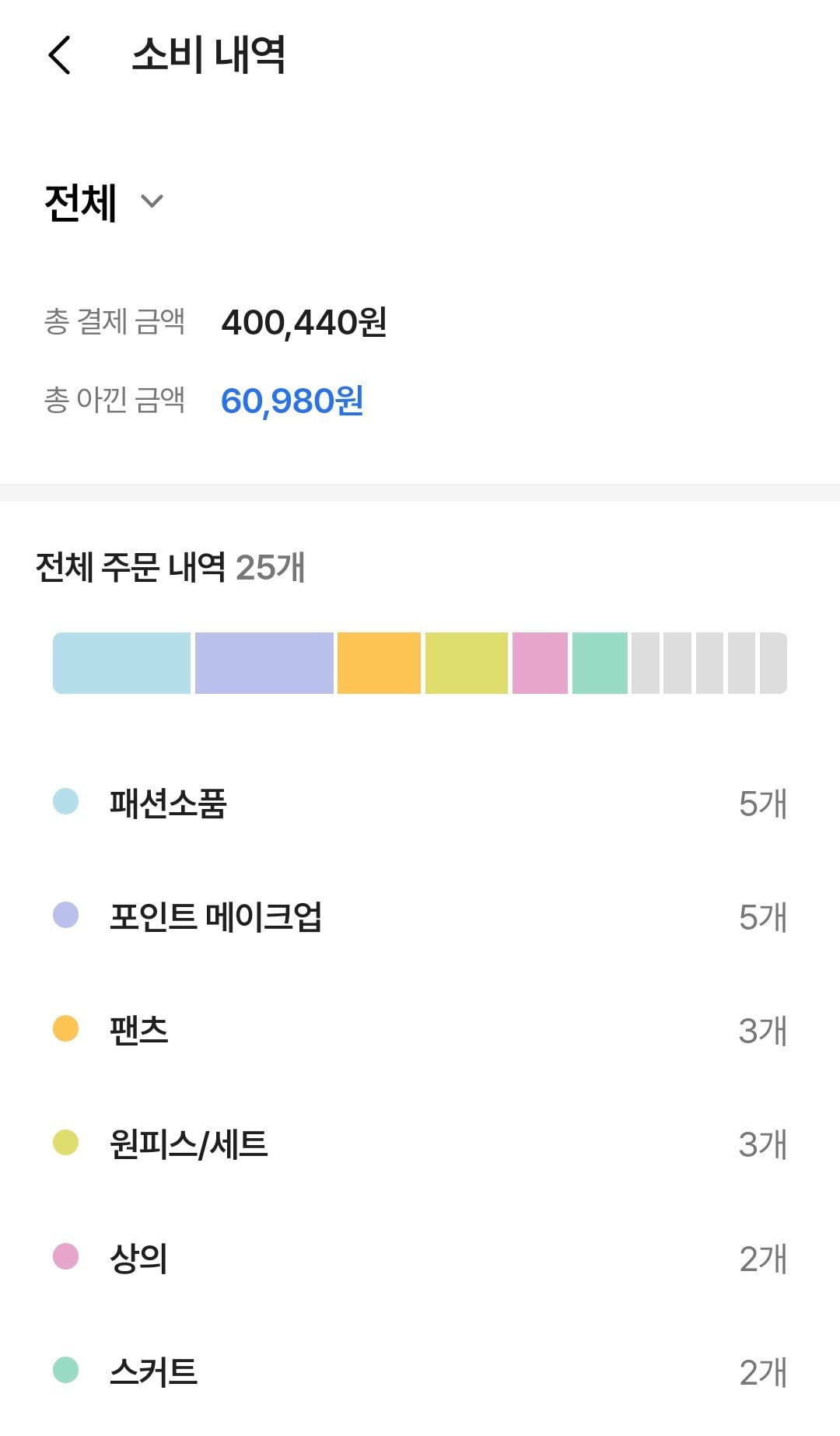The width and height of the screenshot is (840, 1436).
Task: Click the blue dot beside 패션소품
Action: (x=66, y=801)
